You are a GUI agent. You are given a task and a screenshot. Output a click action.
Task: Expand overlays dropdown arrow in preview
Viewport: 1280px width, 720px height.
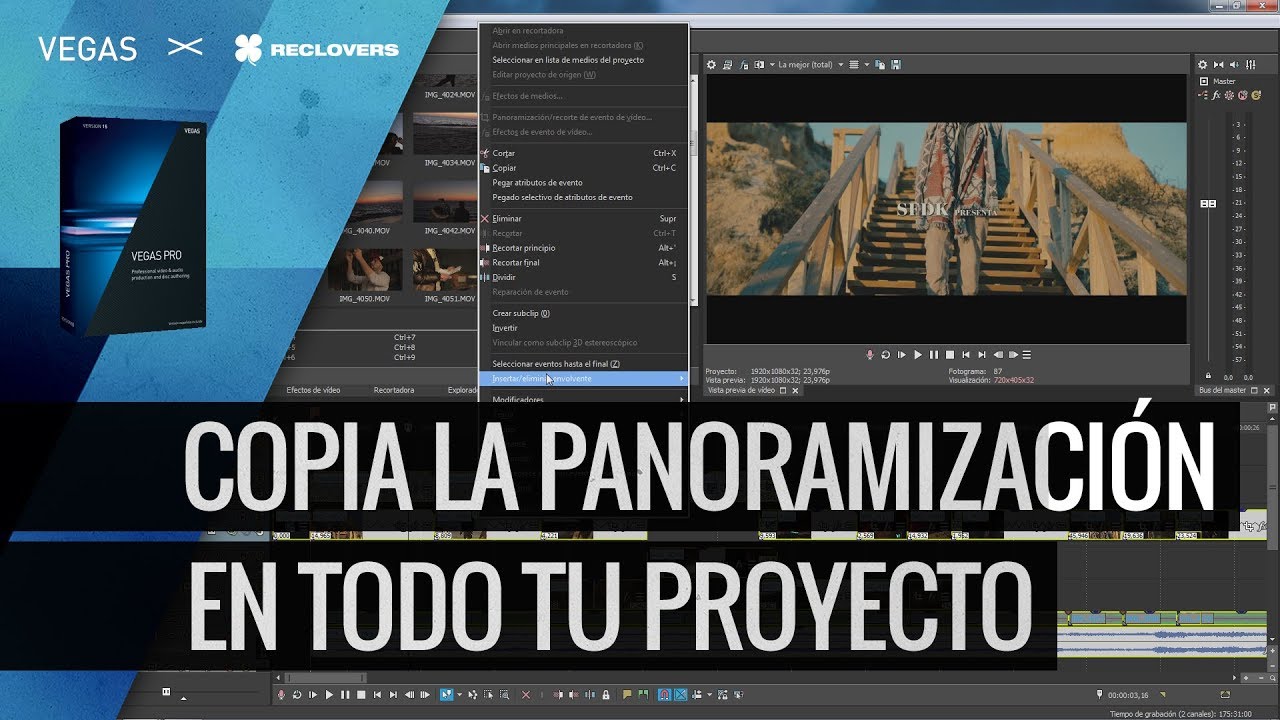[867, 65]
